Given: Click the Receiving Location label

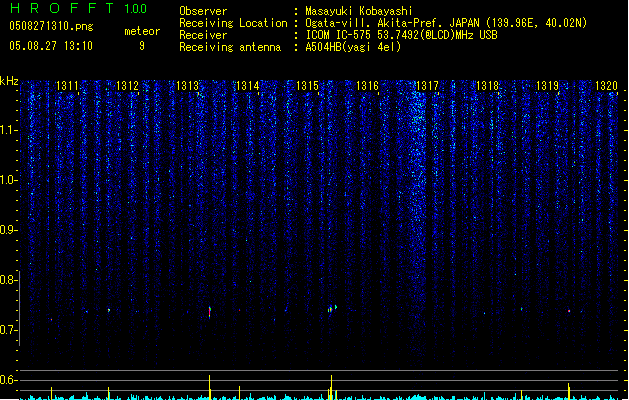Looking at the screenshot, I should tap(233, 23).
